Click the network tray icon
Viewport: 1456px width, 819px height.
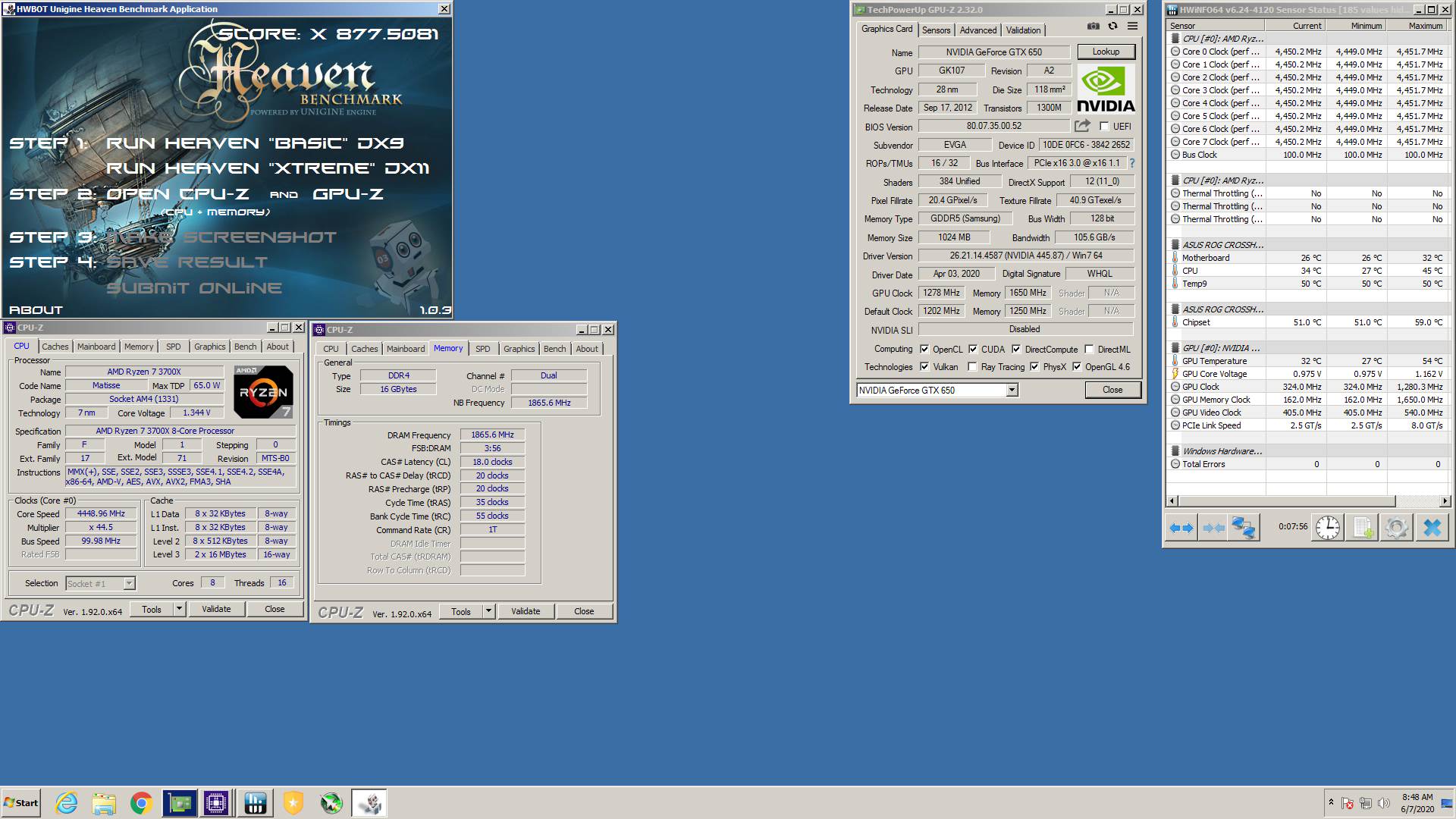(x=1366, y=803)
